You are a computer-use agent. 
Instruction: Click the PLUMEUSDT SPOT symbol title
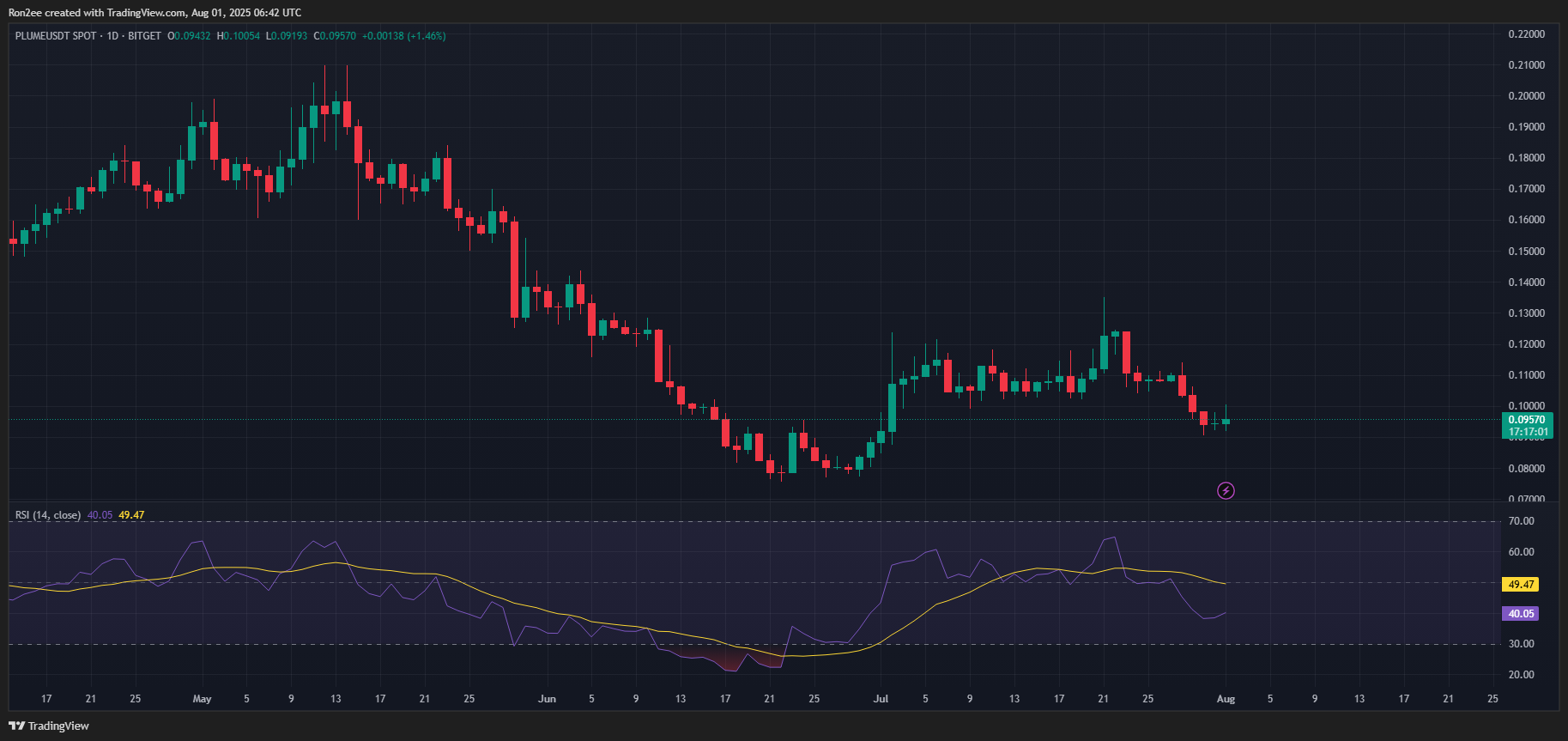56,36
